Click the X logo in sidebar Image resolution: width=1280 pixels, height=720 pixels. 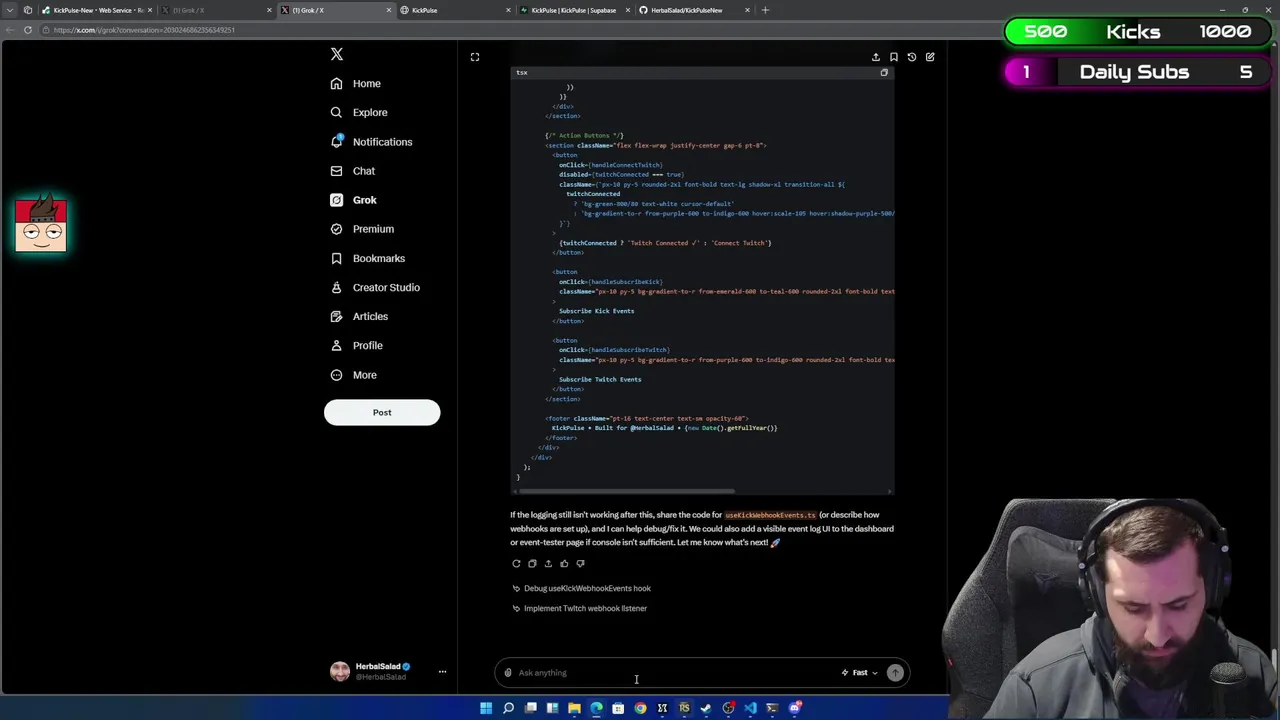tap(337, 54)
